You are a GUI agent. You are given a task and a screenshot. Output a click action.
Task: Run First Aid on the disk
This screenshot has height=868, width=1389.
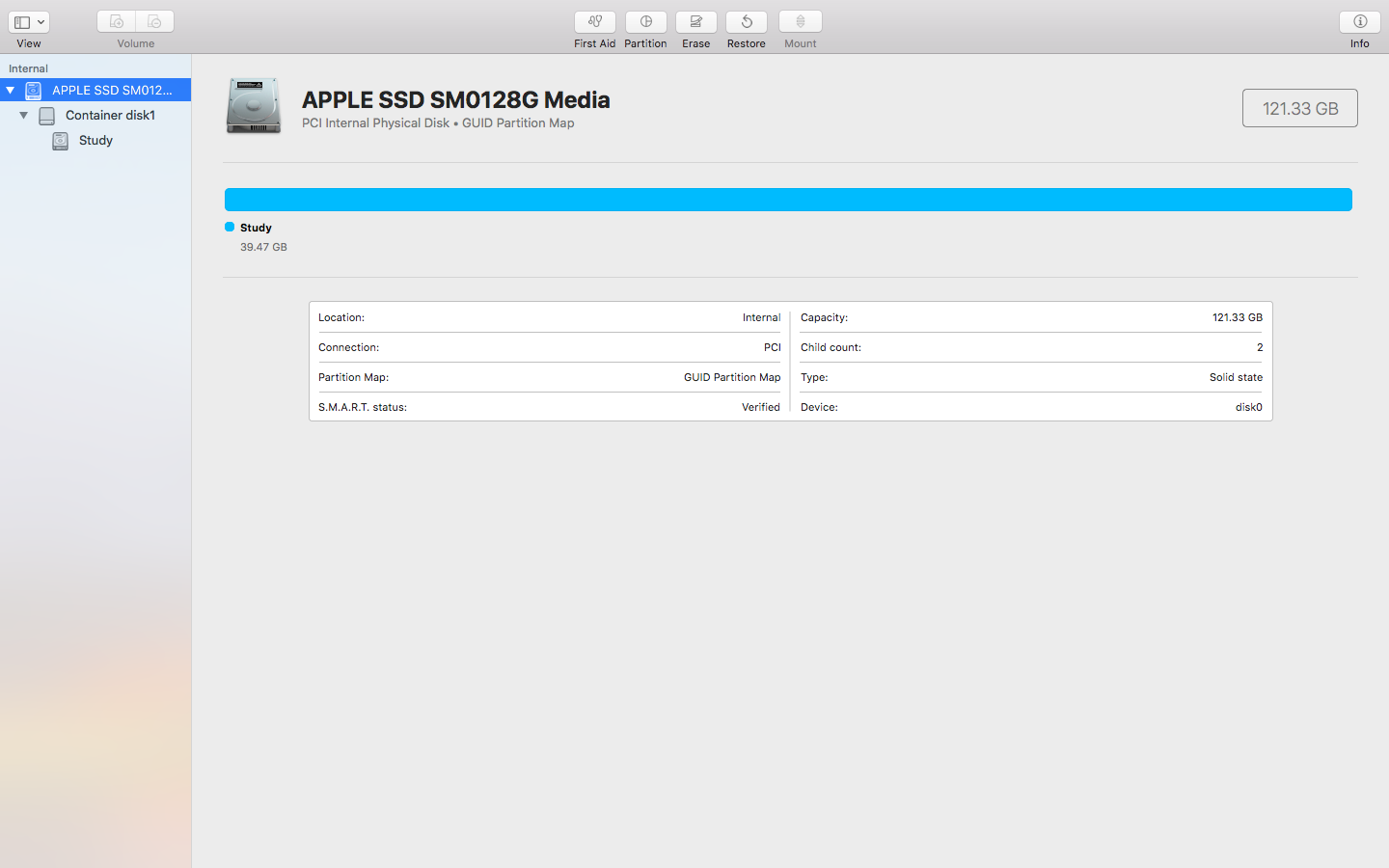[x=595, y=21]
